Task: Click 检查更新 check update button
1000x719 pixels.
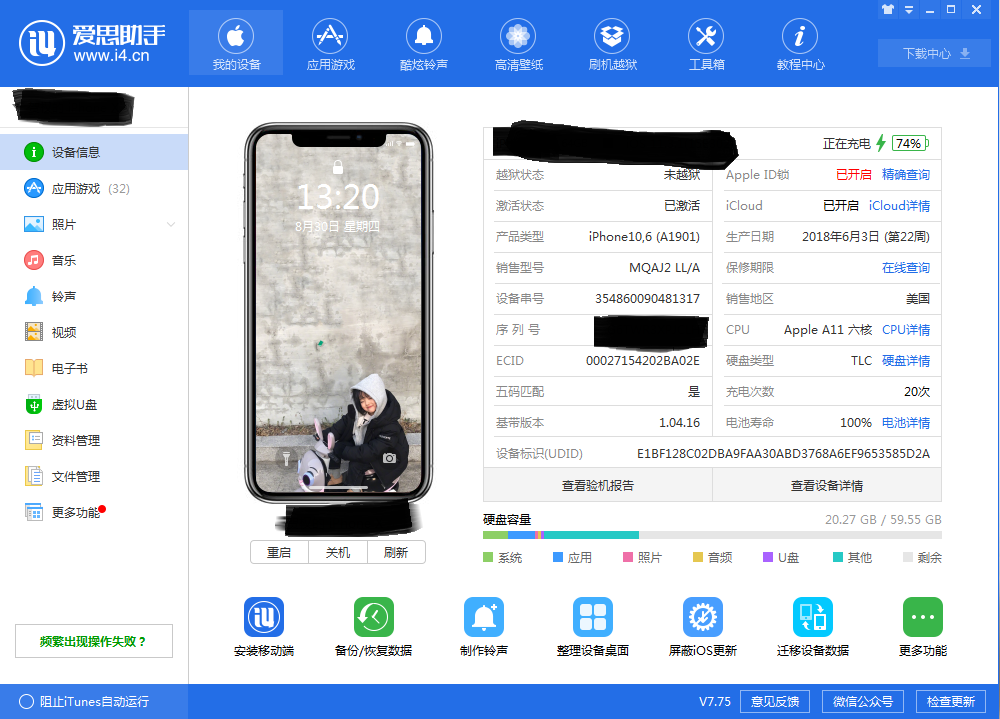Action: 950,702
